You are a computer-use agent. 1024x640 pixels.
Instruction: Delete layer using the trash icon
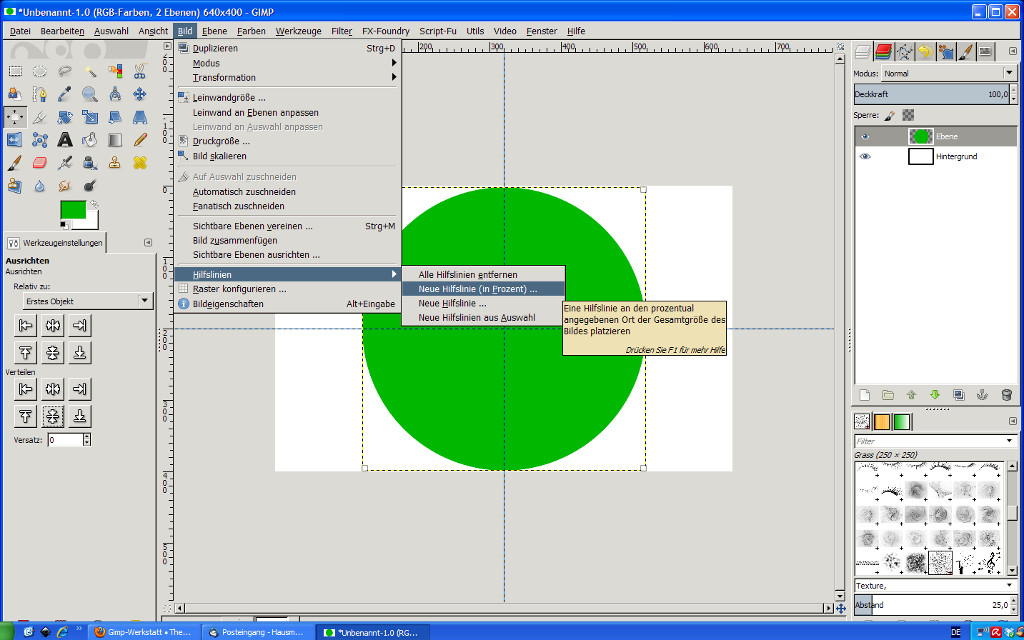coord(1006,395)
